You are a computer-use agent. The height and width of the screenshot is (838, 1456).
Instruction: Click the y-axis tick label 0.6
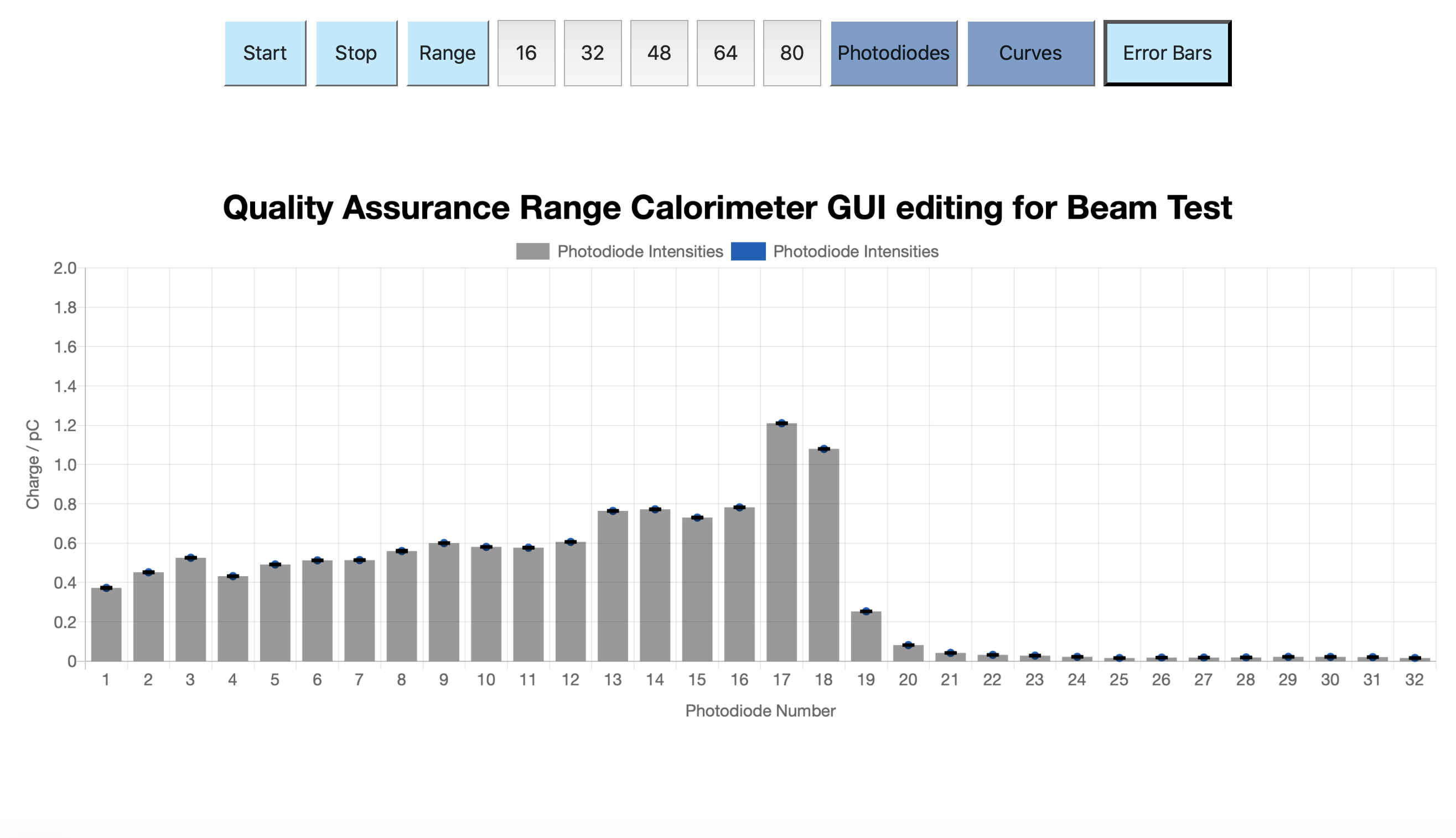pyautogui.click(x=65, y=544)
